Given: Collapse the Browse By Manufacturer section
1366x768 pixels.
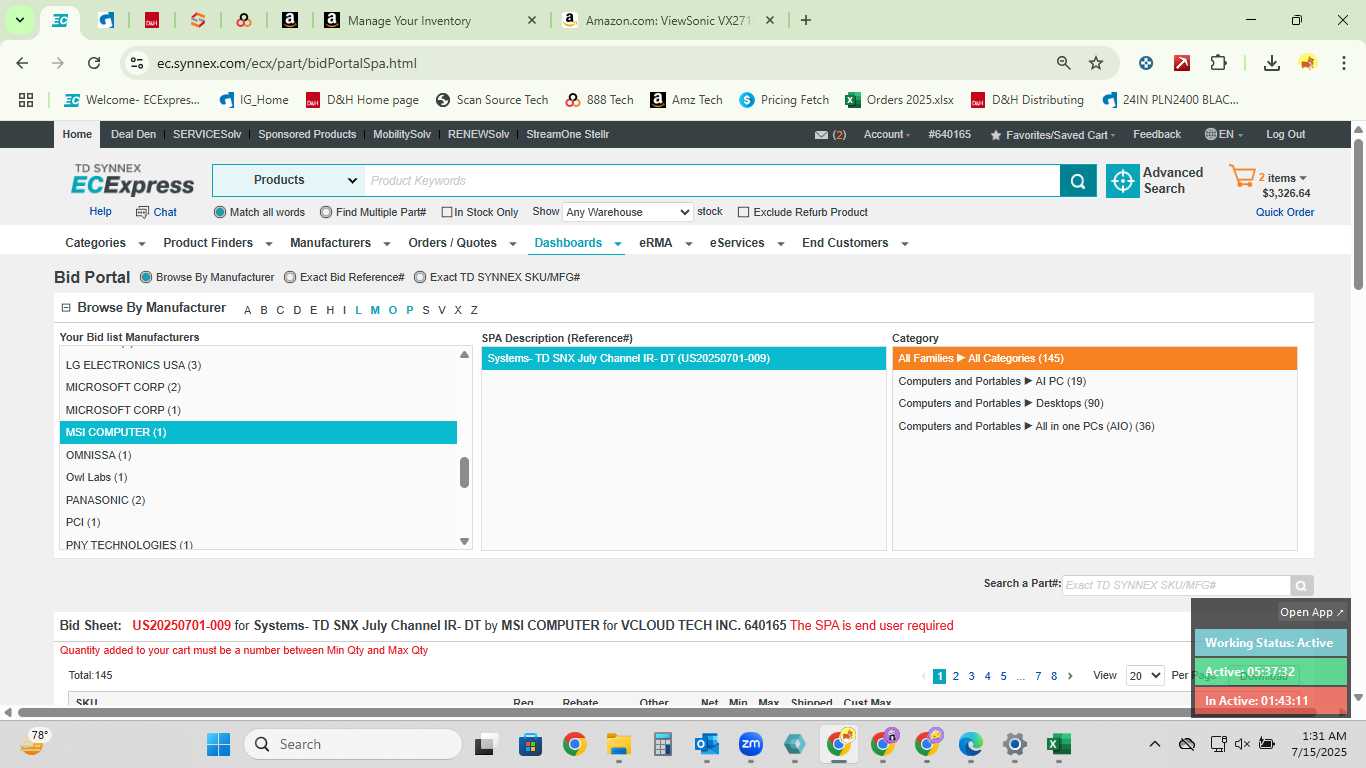Looking at the screenshot, I should [66, 308].
